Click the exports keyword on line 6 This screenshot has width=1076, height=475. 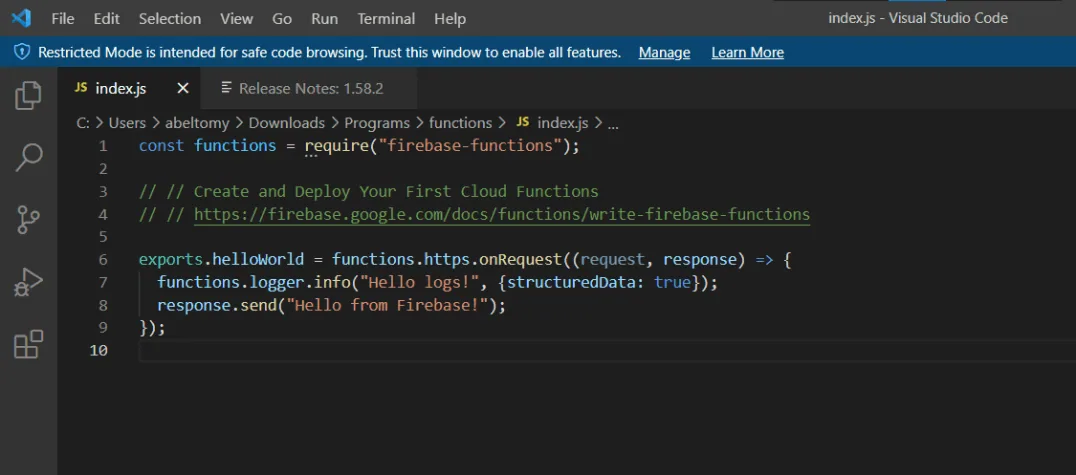point(171,259)
